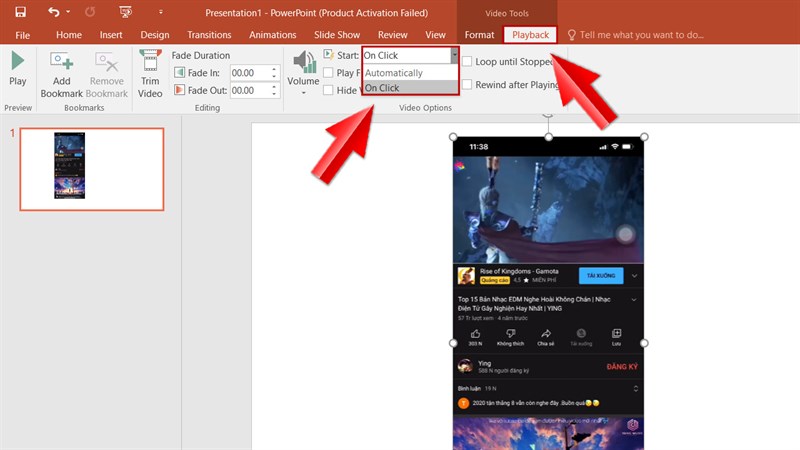Toggle Hide While Not Playing checkbox
This screenshot has height=450, width=800.
(x=329, y=90)
